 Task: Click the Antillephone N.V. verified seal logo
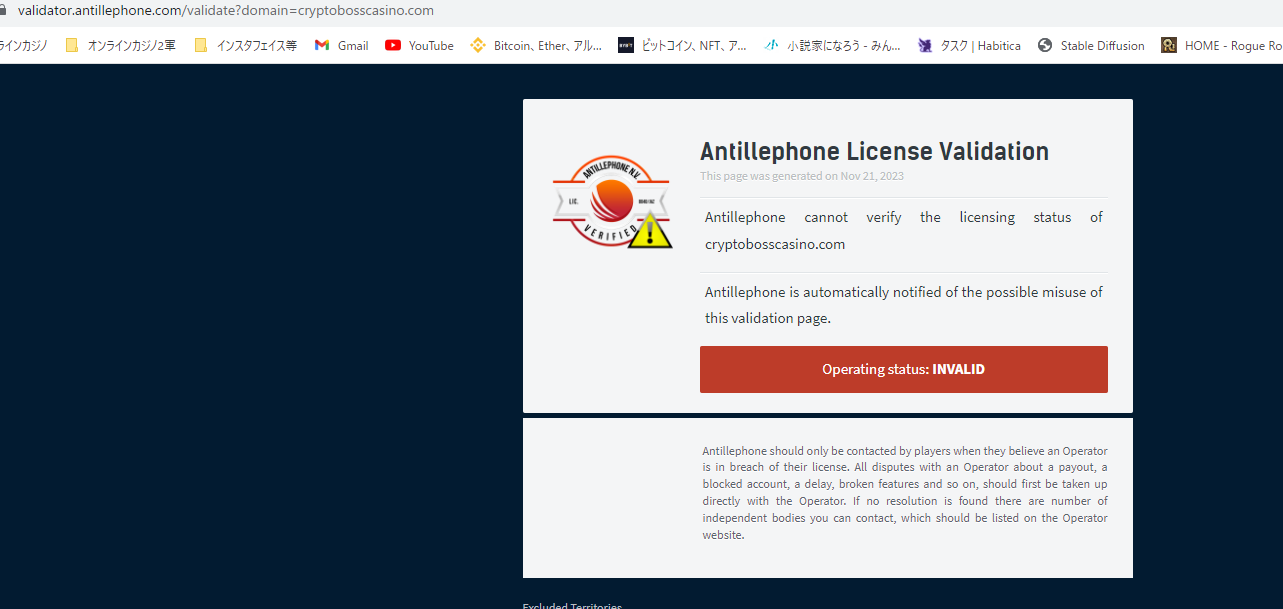[608, 202]
